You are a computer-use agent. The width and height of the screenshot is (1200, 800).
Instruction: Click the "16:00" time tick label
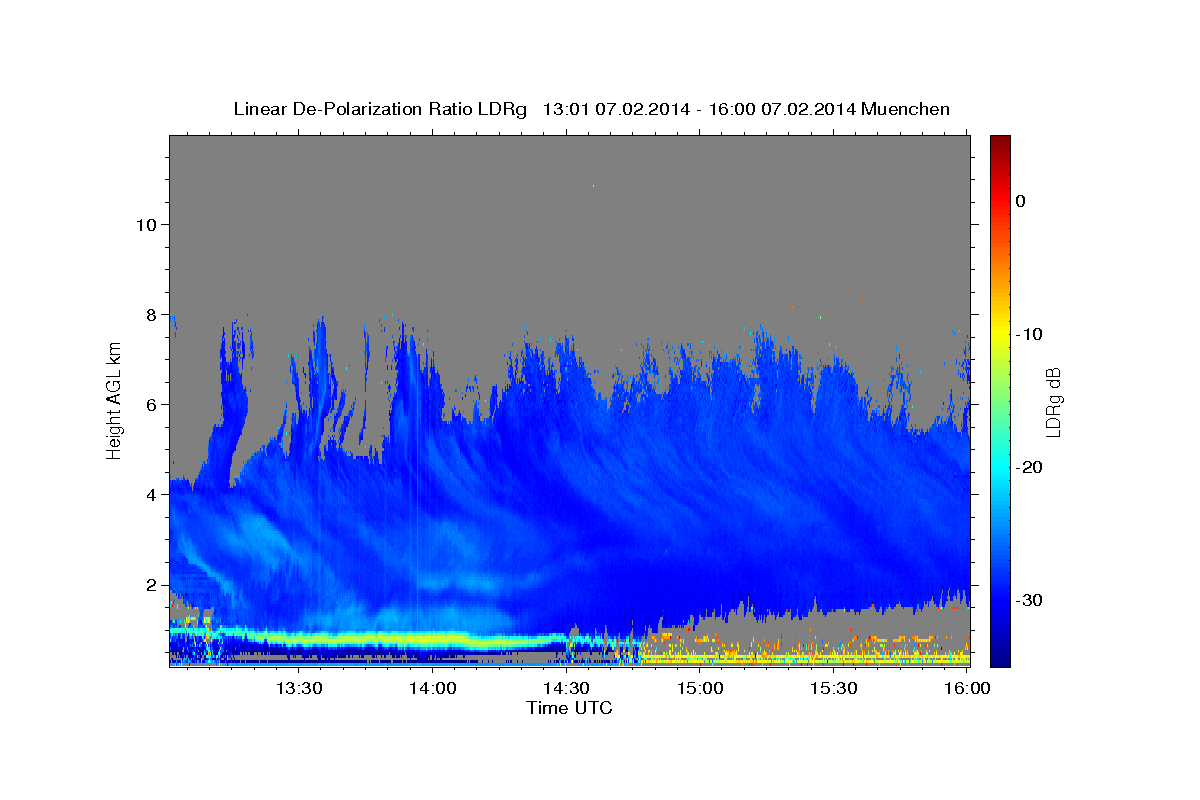coord(967,688)
